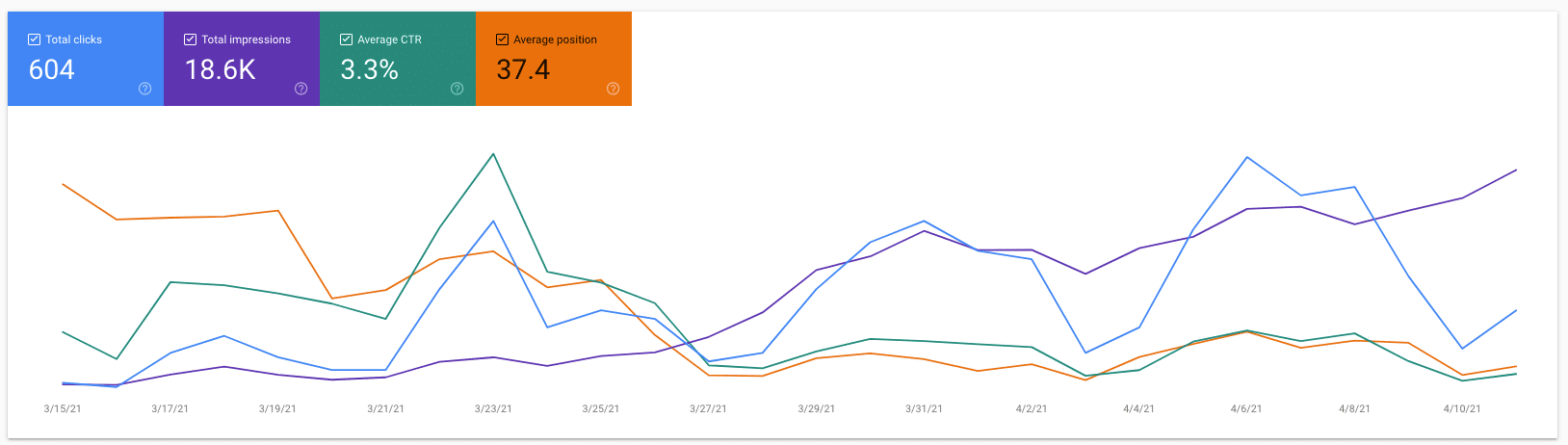1568x445 pixels.
Task: Click the 3/25/21 date axis label
Action: coord(601,408)
